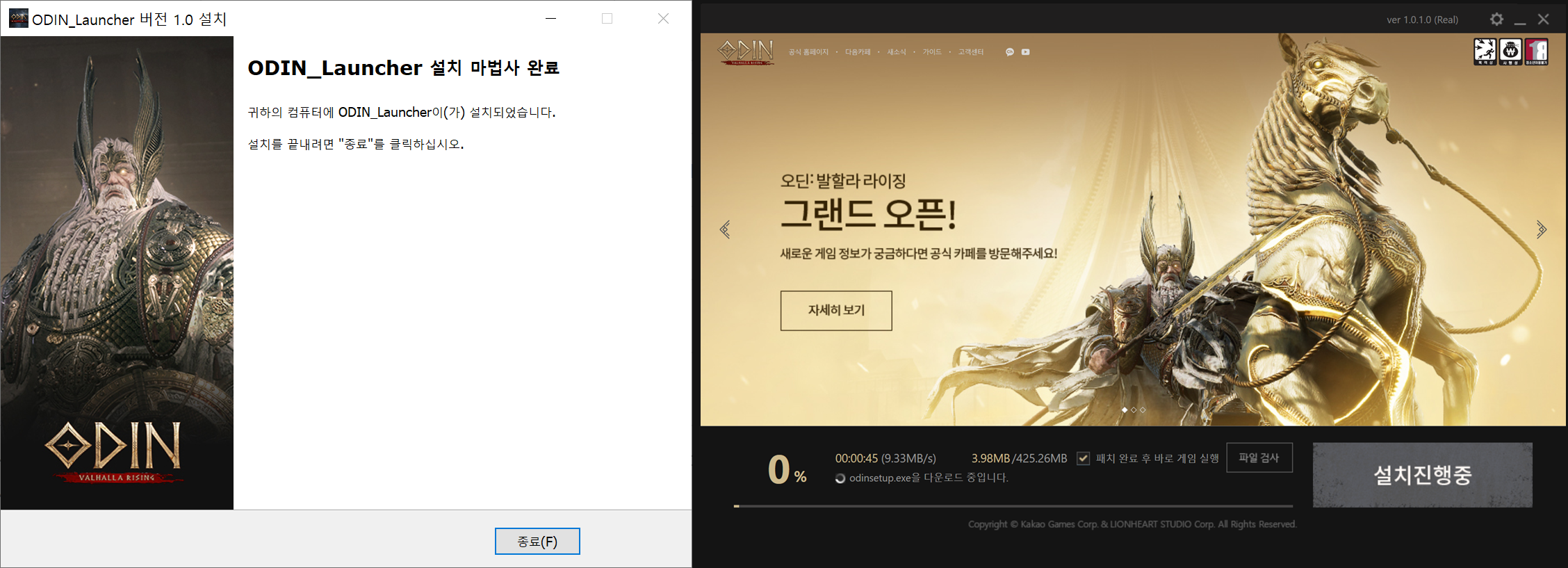This screenshot has width=1568, height=568.
Task: Click the 파일 검사 file check button
Action: pyautogui.click(x=1259, y=457)
